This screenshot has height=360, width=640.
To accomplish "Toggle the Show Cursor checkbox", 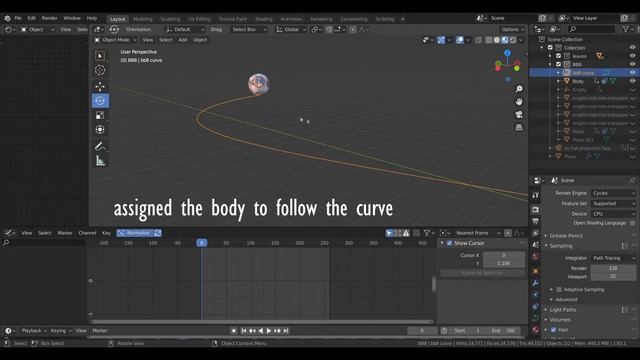I will pos(449,243).
